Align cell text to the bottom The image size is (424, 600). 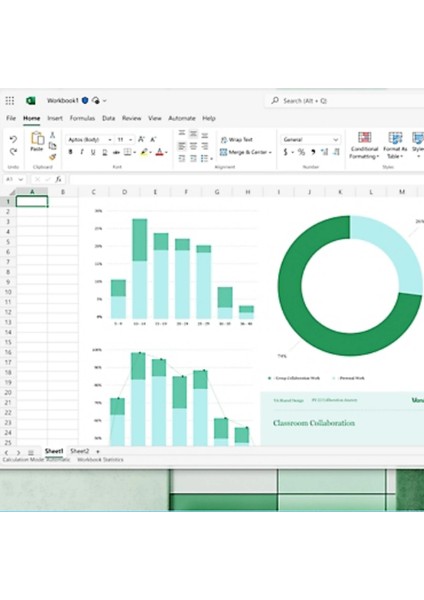pos(205,135)
